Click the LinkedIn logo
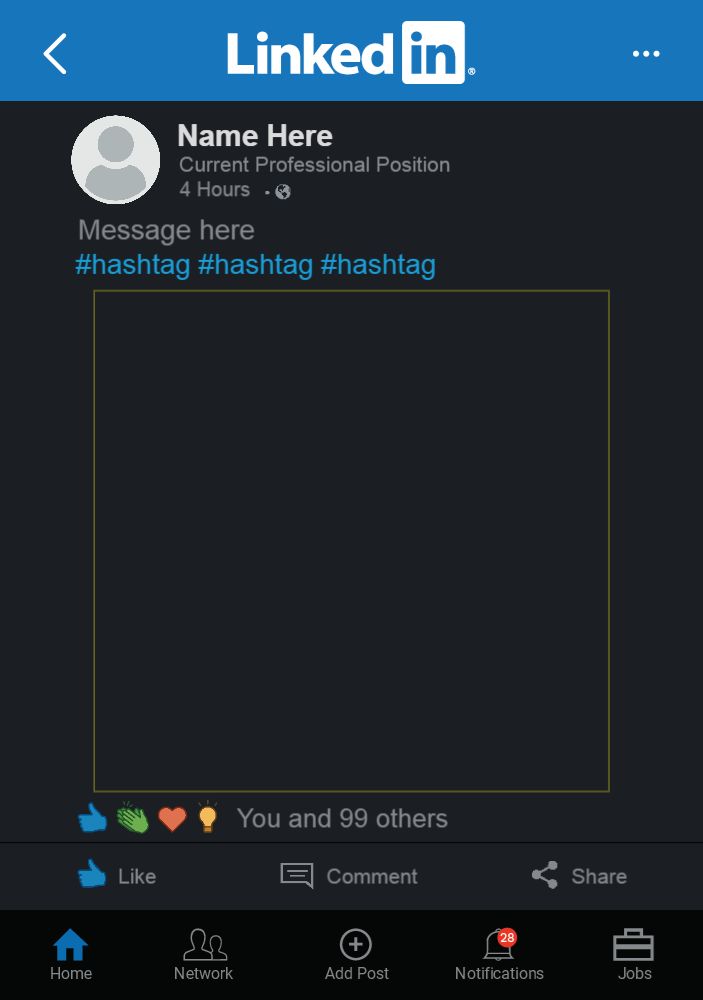 coord(350,52)
